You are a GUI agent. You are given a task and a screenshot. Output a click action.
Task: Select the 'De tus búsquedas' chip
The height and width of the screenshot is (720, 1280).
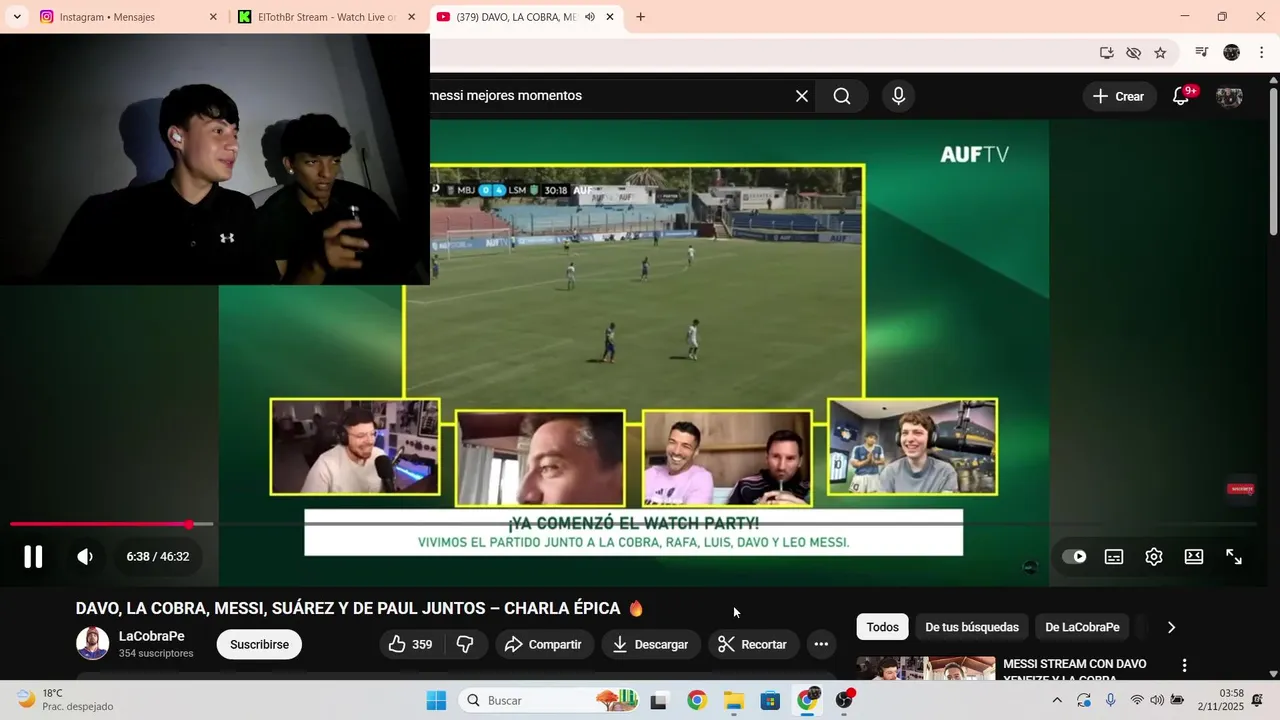point(972,627)
